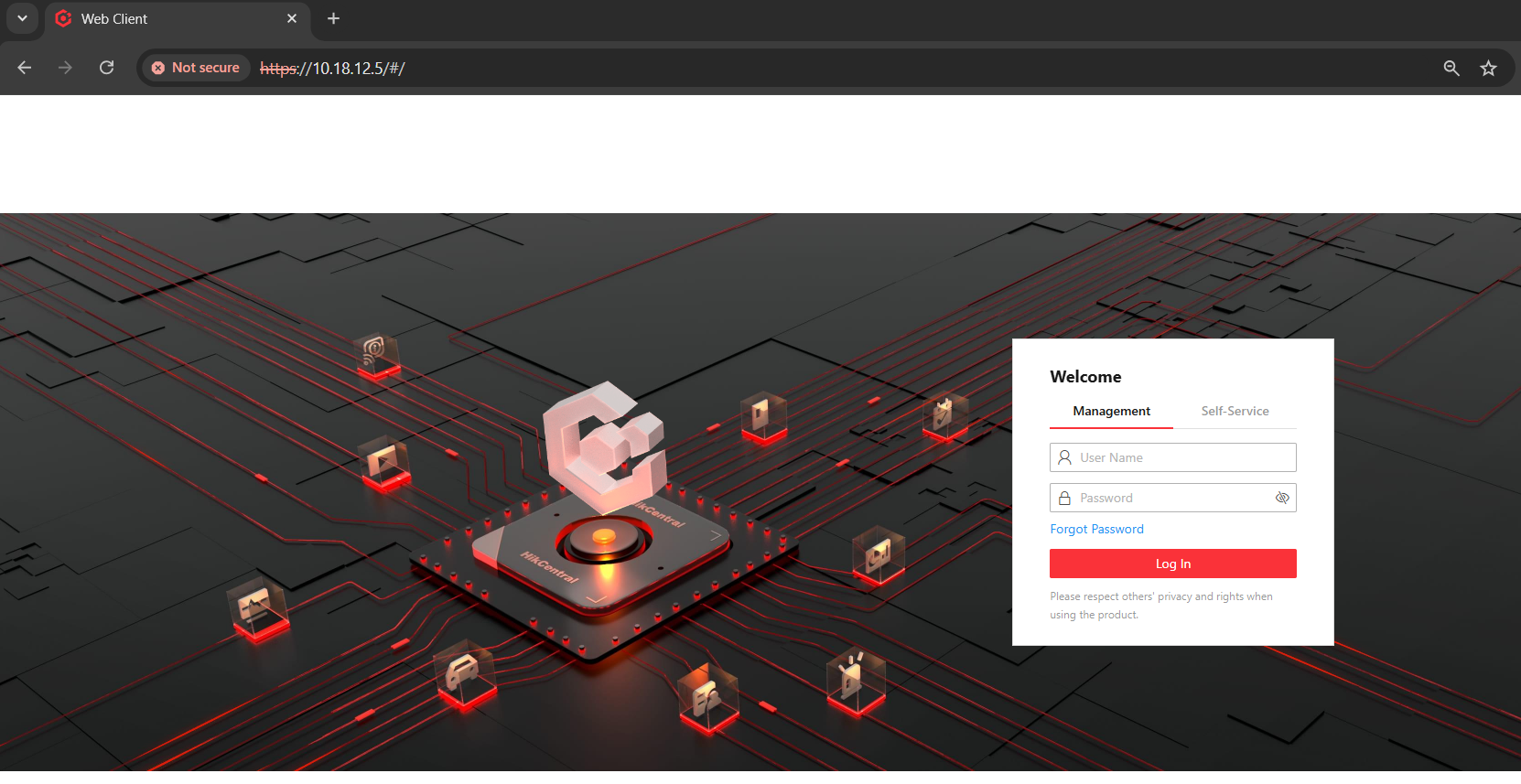Open the browser tab search dropdown
Screen dimensions: 1521x784
[22, 18]
